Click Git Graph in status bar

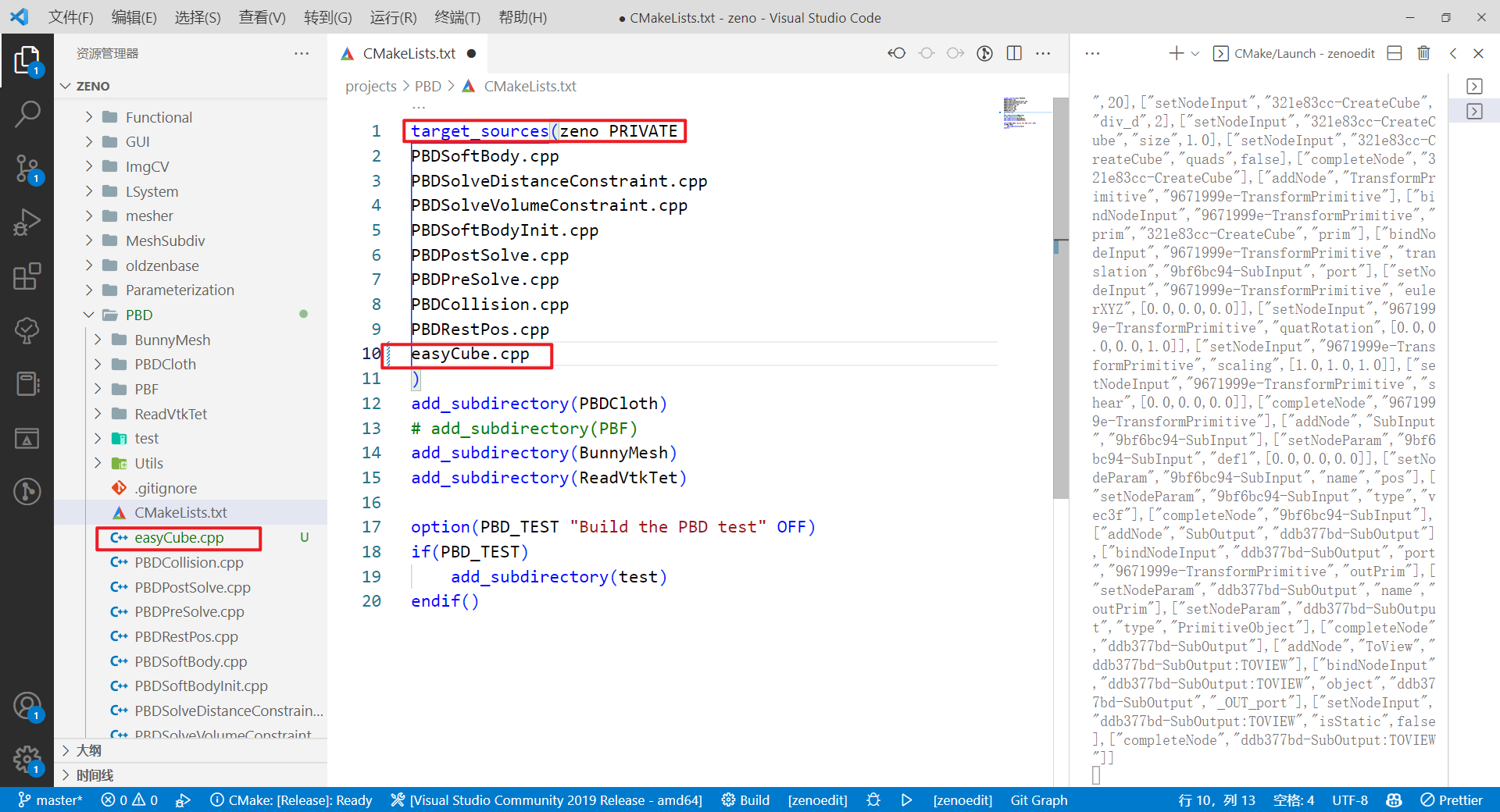(1039, 800)
